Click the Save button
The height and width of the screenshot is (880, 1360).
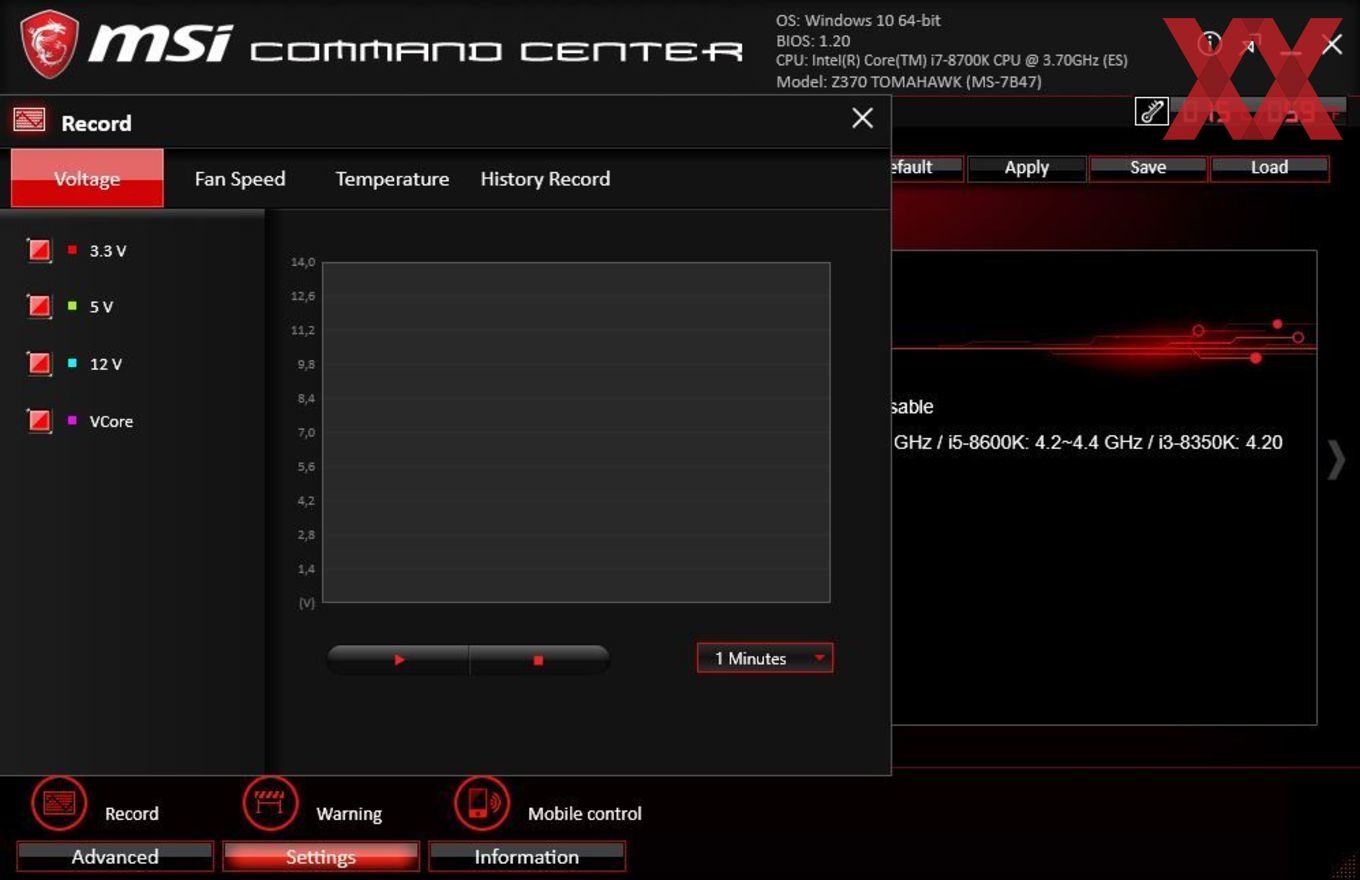1148,168
